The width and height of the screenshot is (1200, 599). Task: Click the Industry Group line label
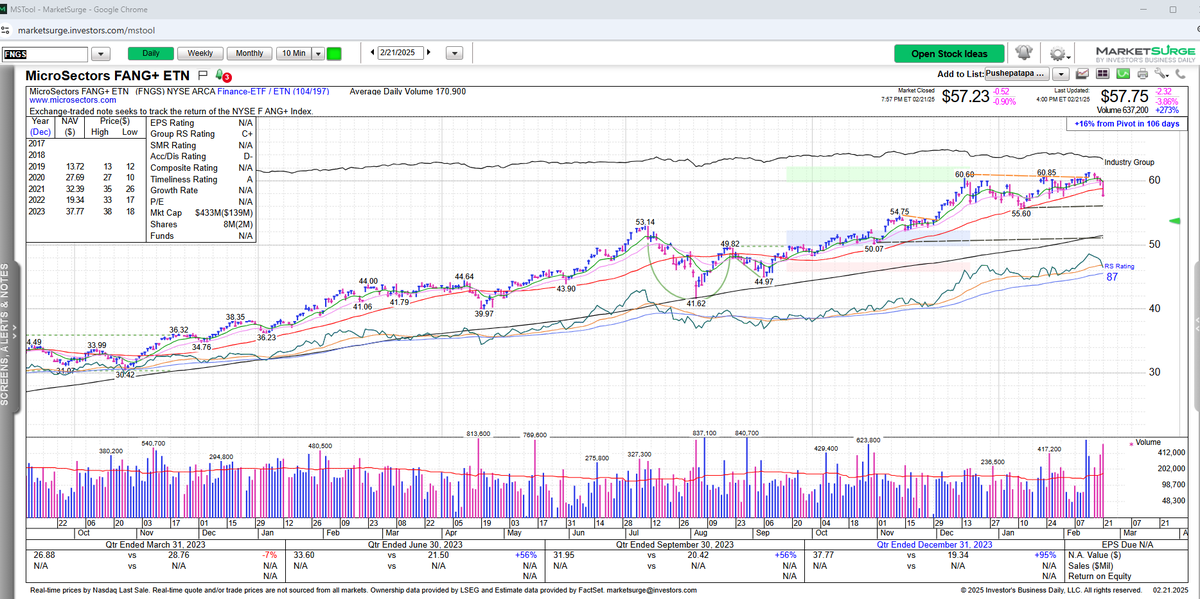[x=1129, y=161]
